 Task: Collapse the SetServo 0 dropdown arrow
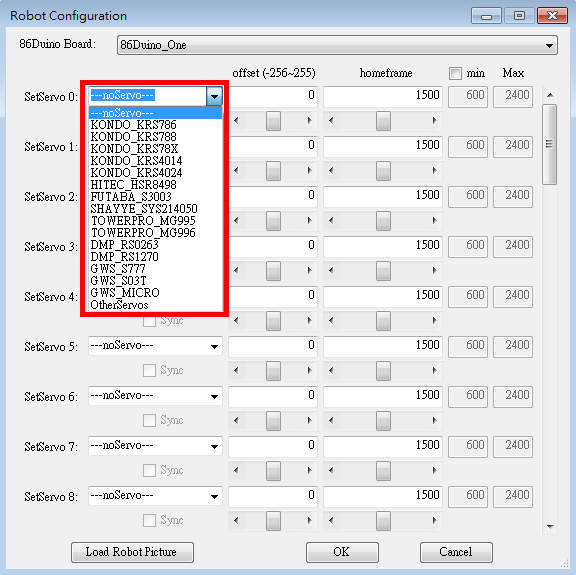click(x=214, y=96)
